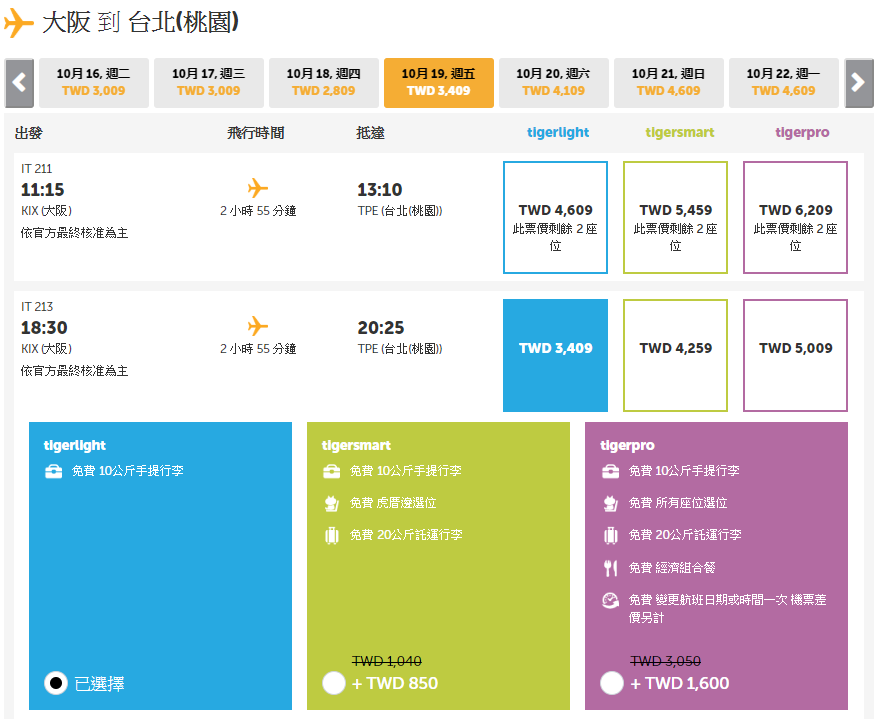Click 免費 10公斤手提行李 in tigerlight panel
Image resolution: width=881 pixels, height=719 pixels.
pyautogui.click(x=128, y=471)
